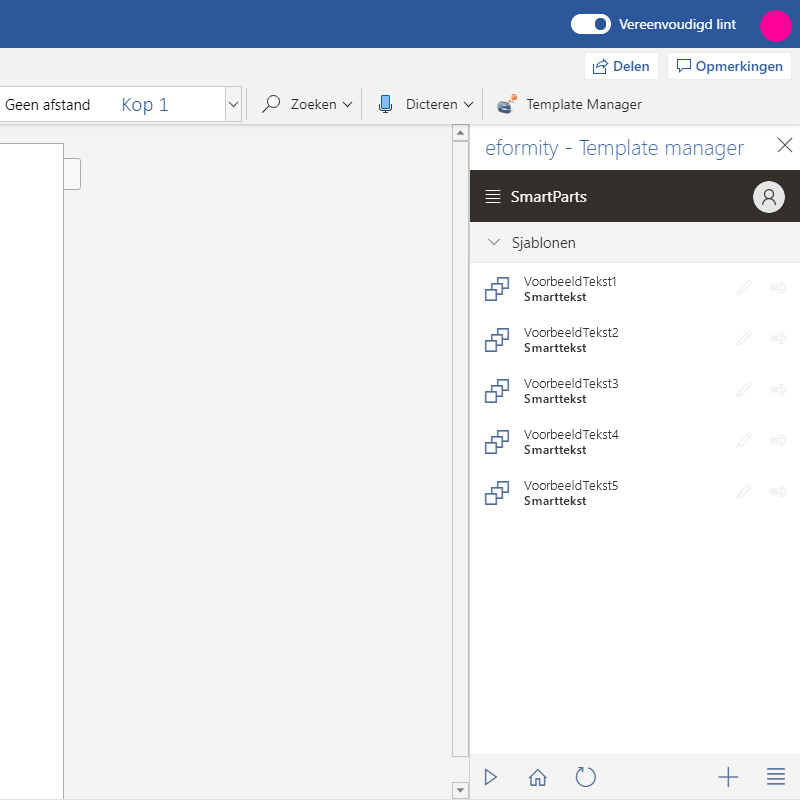Collapse the Sjablonen section

tap(493, 242)
